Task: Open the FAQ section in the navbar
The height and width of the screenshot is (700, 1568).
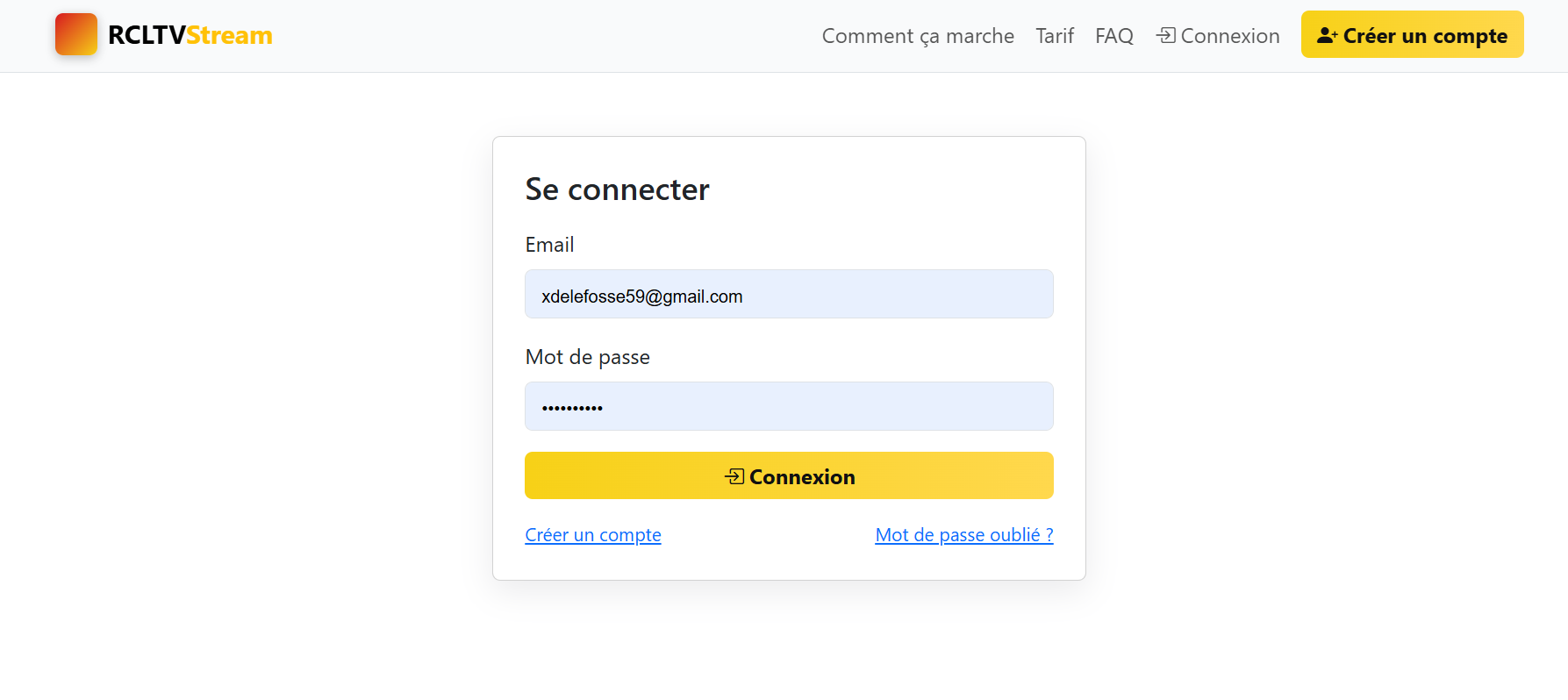Action: [1113, 36]
